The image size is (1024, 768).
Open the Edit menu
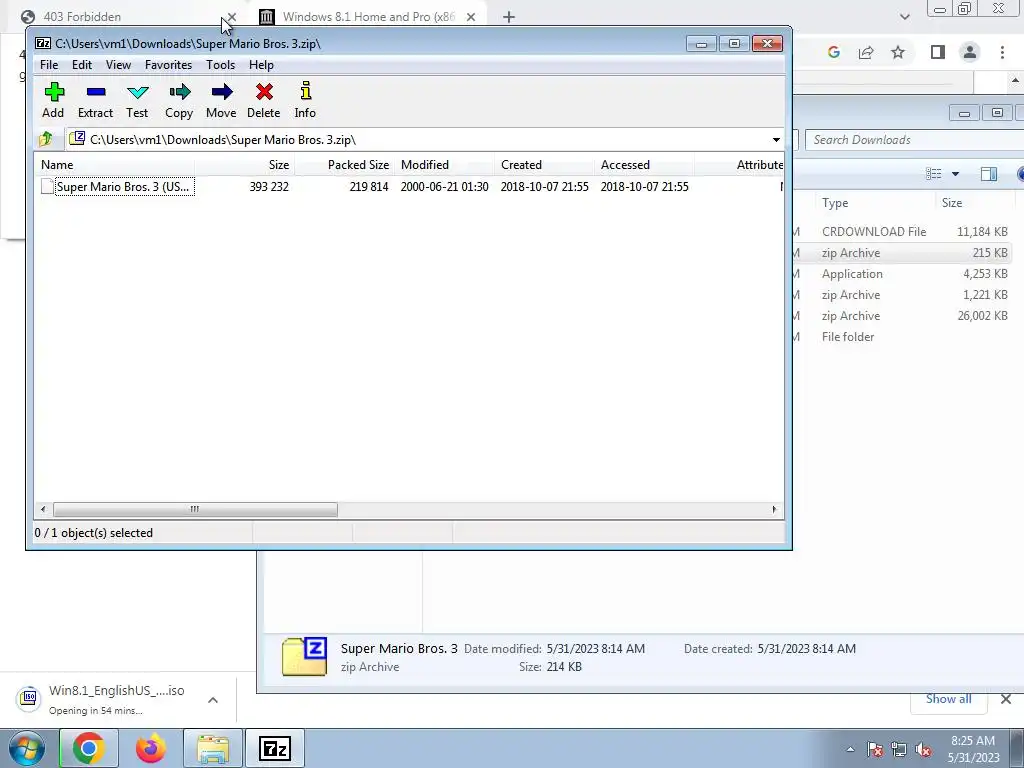coord(82,65)
